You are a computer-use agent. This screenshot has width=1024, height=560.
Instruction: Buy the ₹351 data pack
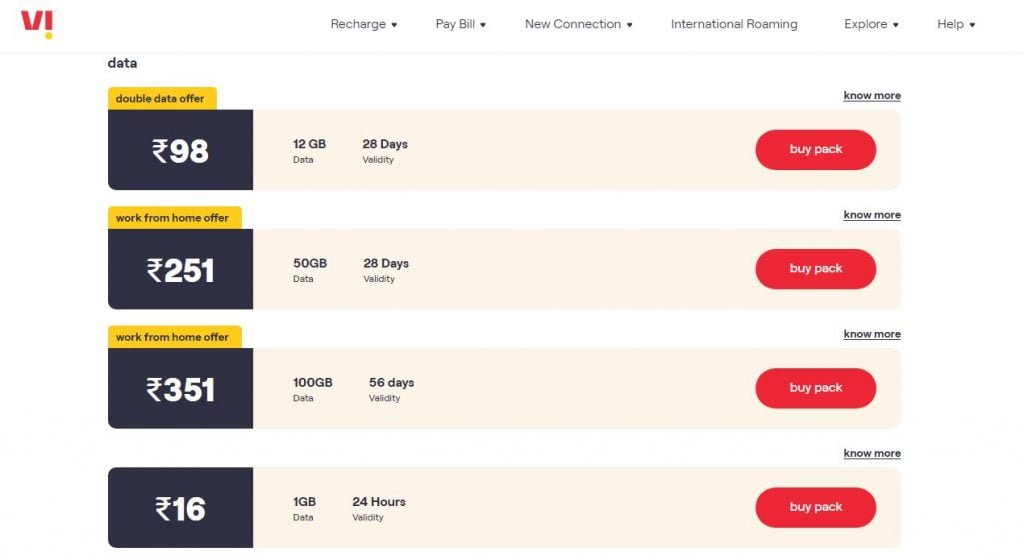(x=816, y=388)
